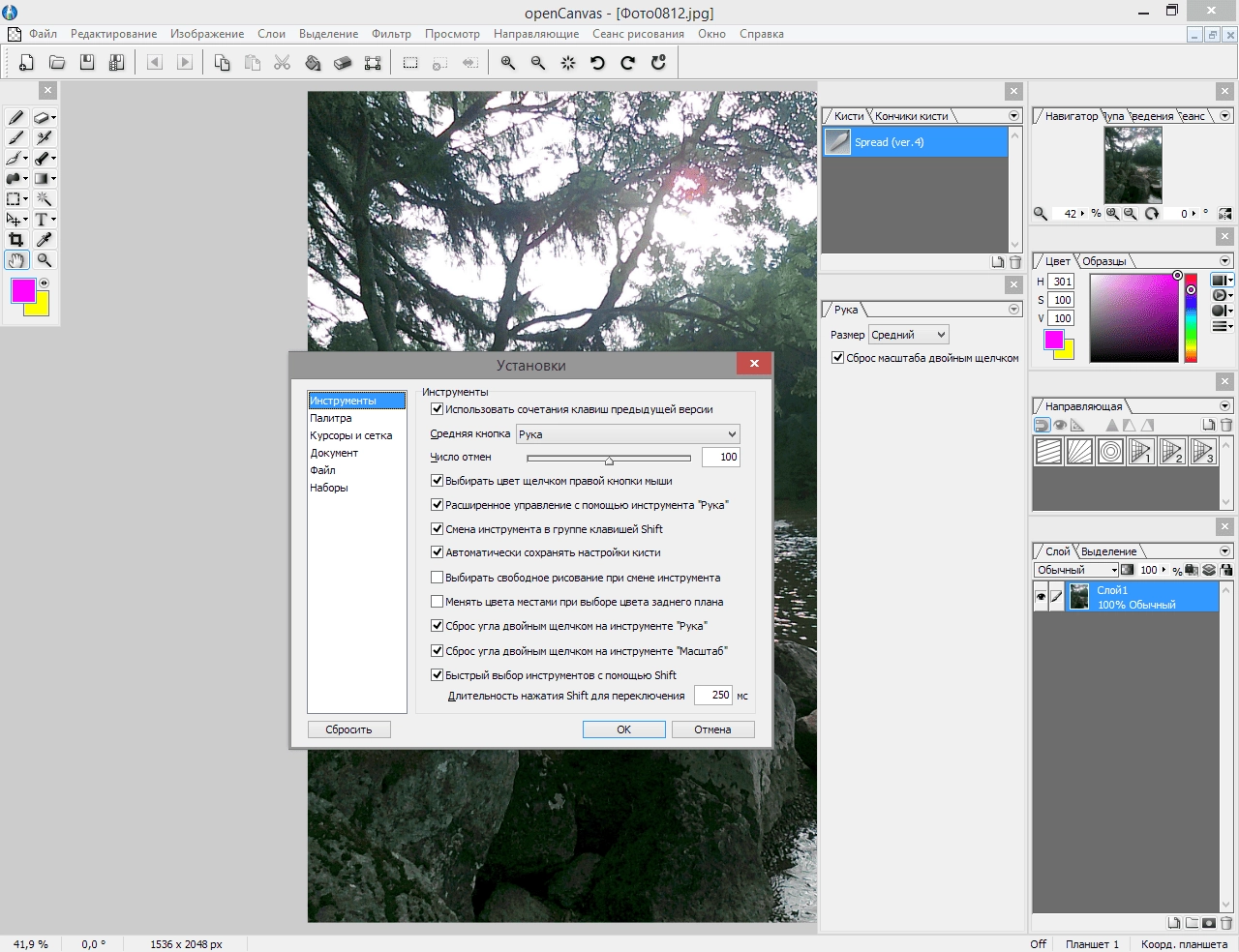The height and width of the screenshot is (952, 1239).
Task: Select the Pencil tool in toolbox
Action: (x=15, y=117)
